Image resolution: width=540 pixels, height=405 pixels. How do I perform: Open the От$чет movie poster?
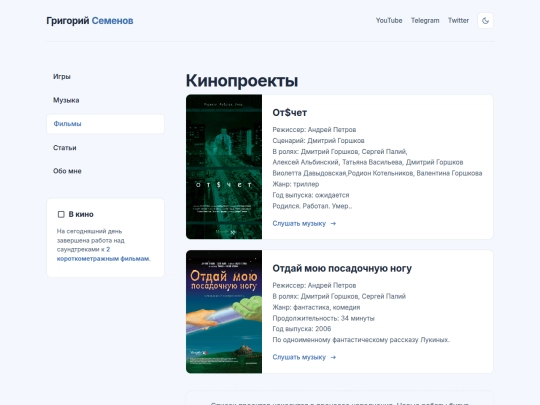click(224, 167)
